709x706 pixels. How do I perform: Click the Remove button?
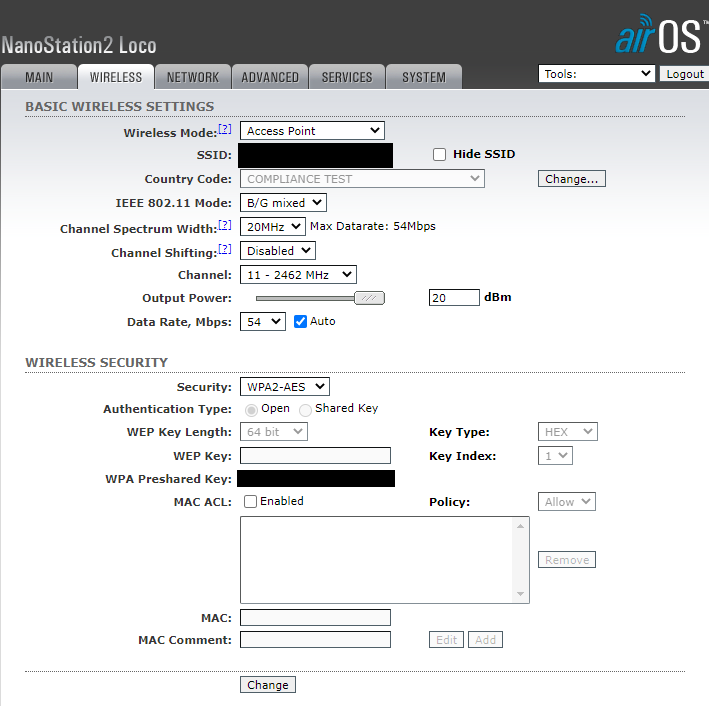click(567, 559)
